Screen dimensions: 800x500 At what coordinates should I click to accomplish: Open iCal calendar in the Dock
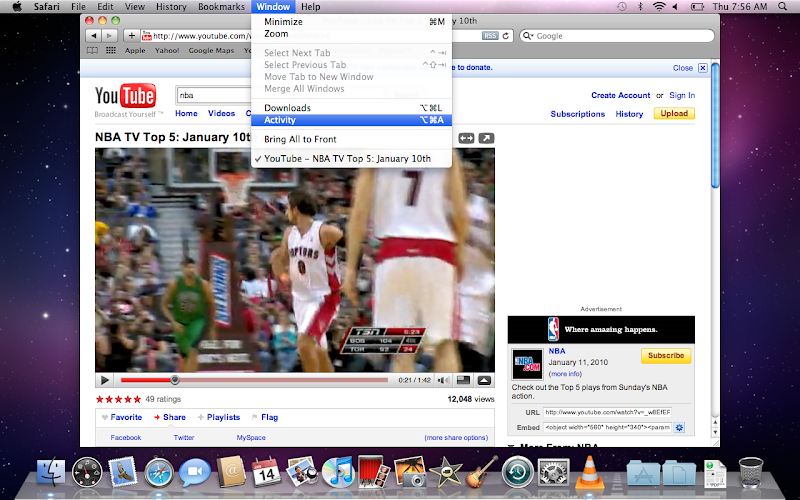point(266,471)
